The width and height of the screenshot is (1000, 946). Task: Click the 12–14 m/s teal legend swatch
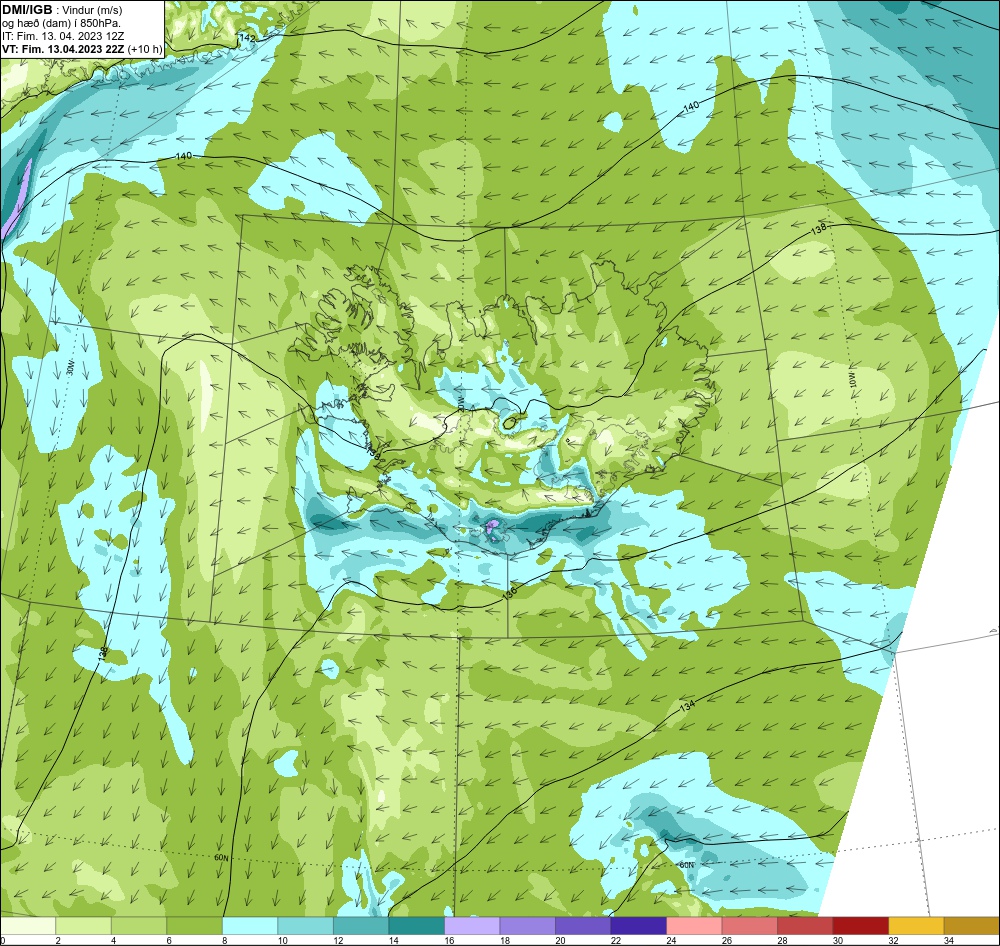(x=361, y=925)
